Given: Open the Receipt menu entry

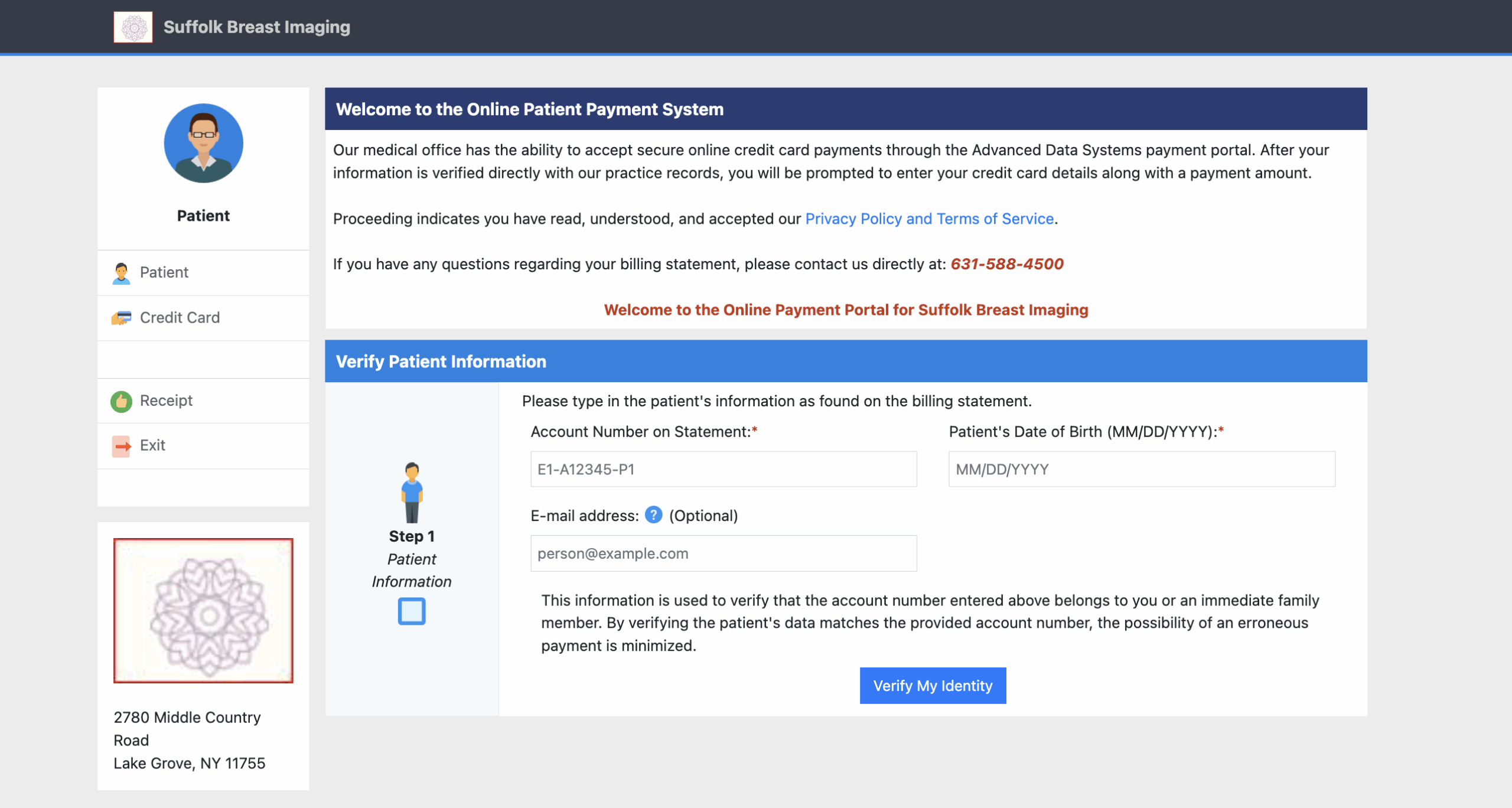Looking at the screenshot, I should [166, 400].
